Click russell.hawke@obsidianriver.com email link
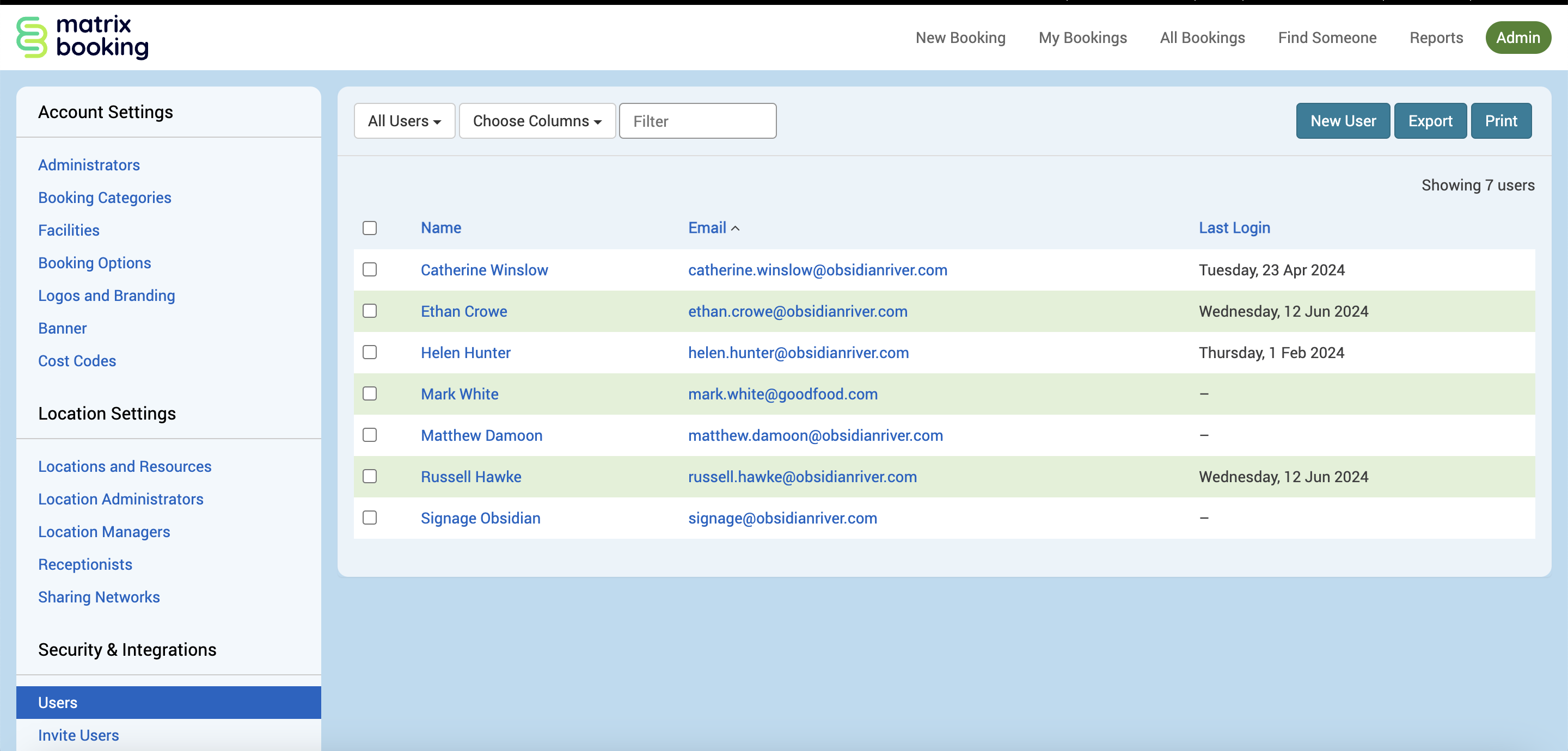 (801, 477)
